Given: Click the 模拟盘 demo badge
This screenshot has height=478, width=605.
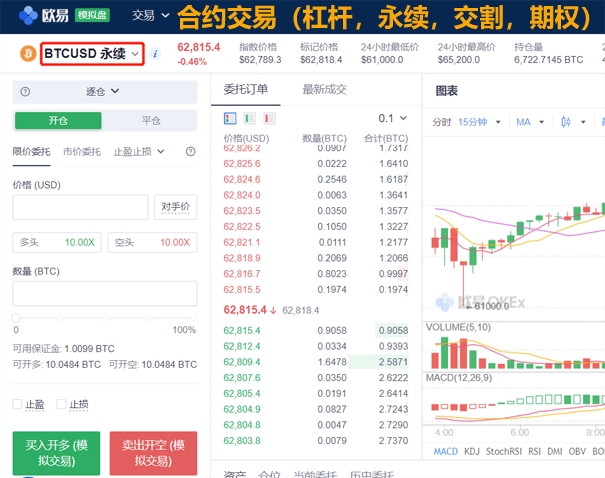Looking at the screenshot, I should click(x=92, y=15).
